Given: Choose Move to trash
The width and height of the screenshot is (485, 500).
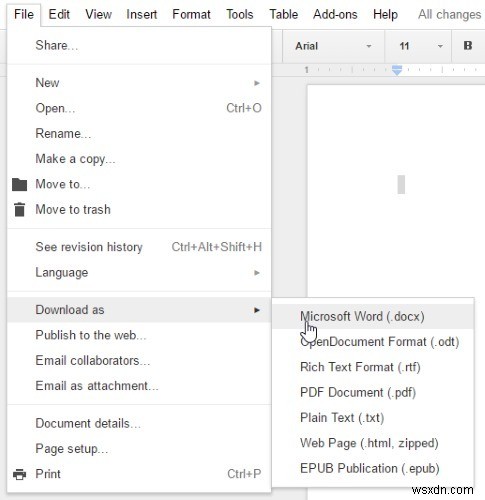Looking at the screenshot, I should [139, 209].
